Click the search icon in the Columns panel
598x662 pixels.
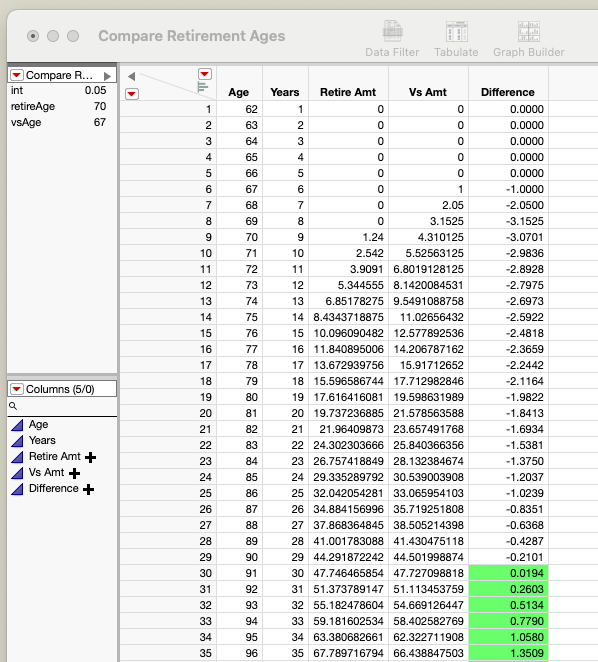13,406
